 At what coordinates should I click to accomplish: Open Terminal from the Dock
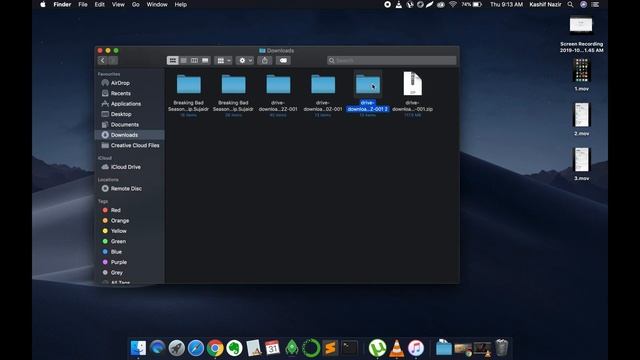tap(349, 348)
